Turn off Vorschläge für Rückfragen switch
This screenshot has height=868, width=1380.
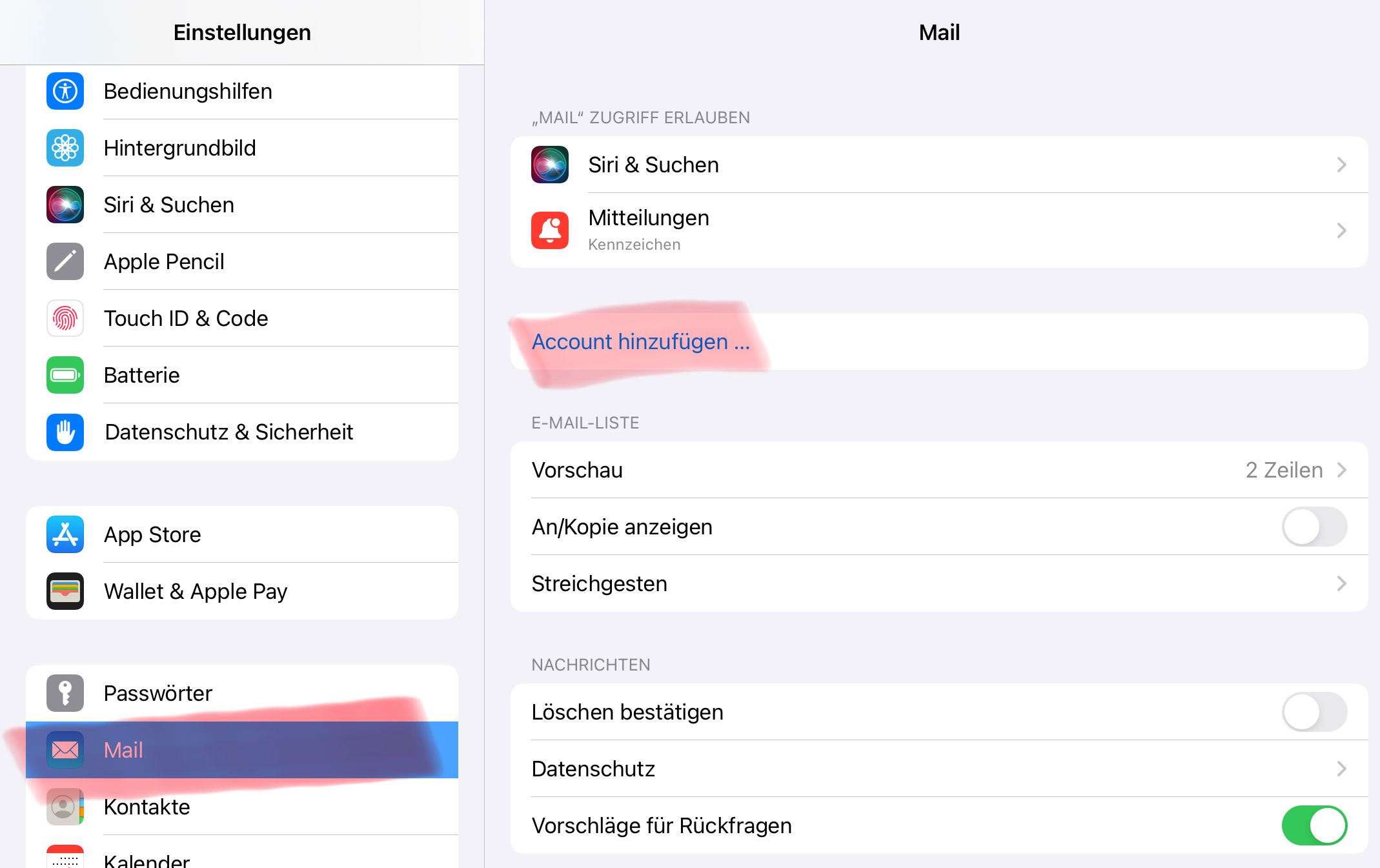point(1314,825)
